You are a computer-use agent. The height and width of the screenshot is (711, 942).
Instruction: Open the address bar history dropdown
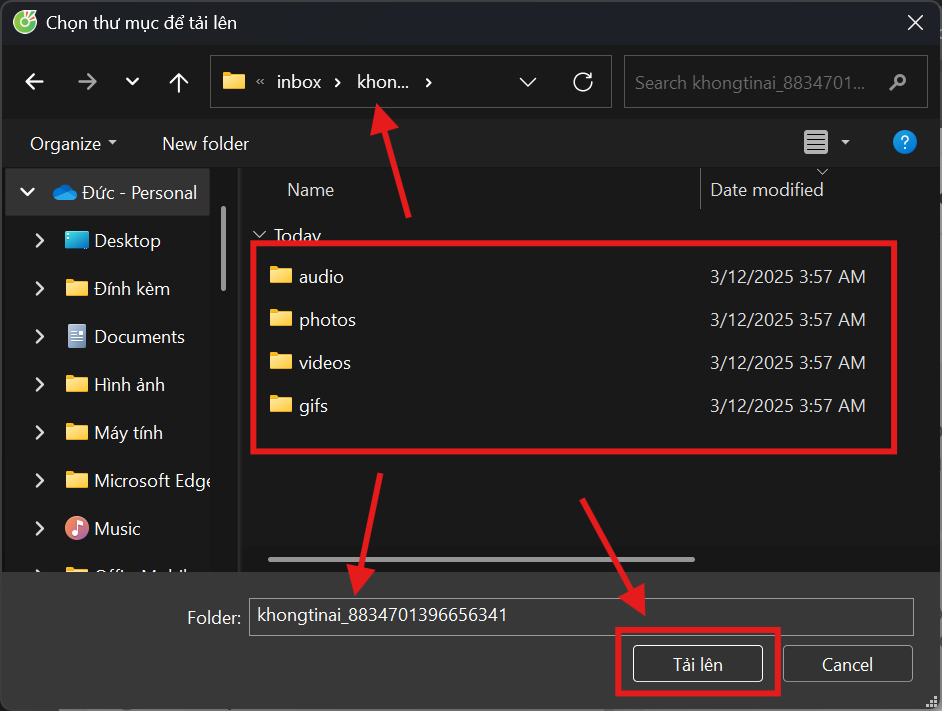(527, 82)
